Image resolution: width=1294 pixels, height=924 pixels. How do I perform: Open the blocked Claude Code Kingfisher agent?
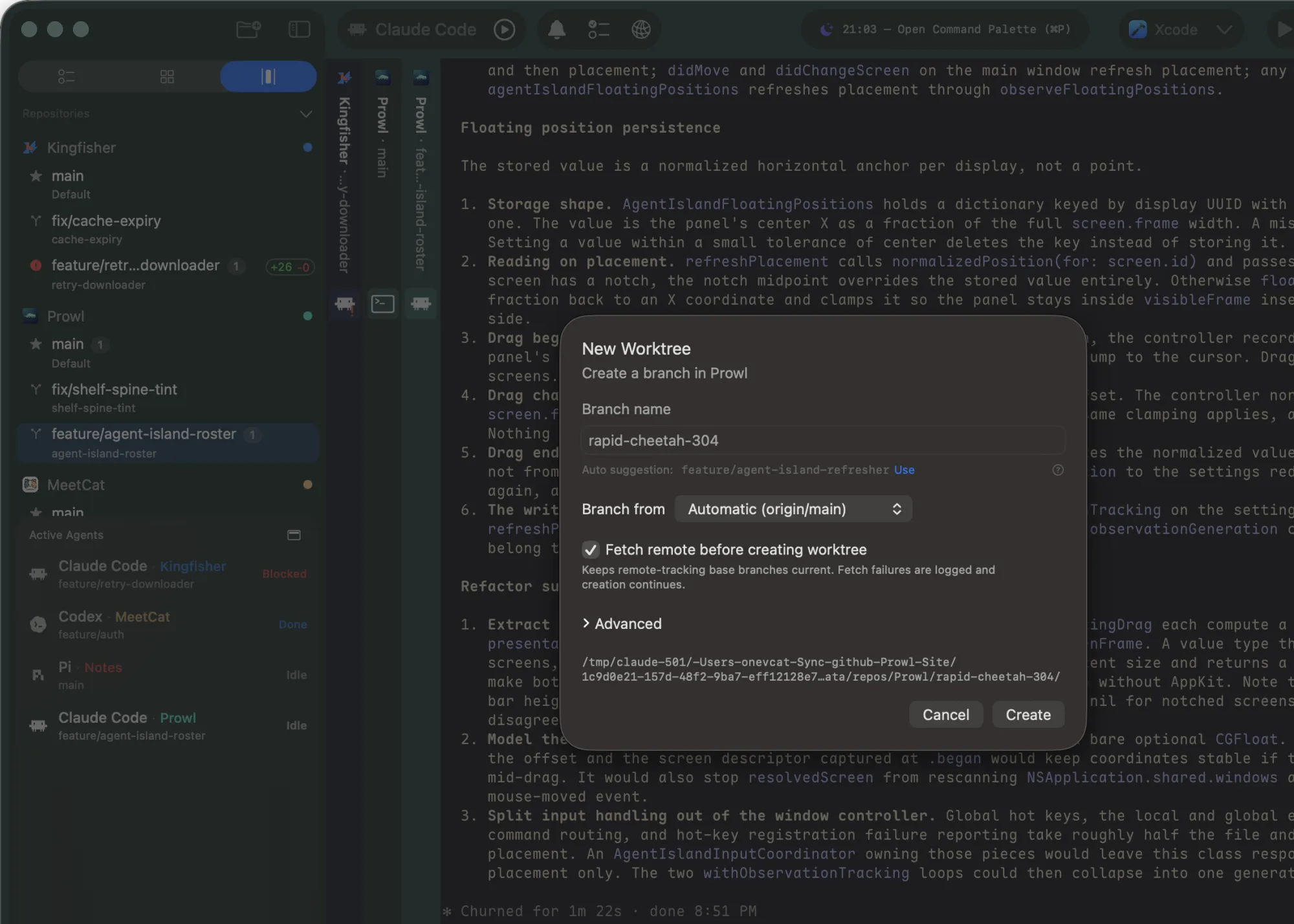click(x=168, y=574)
